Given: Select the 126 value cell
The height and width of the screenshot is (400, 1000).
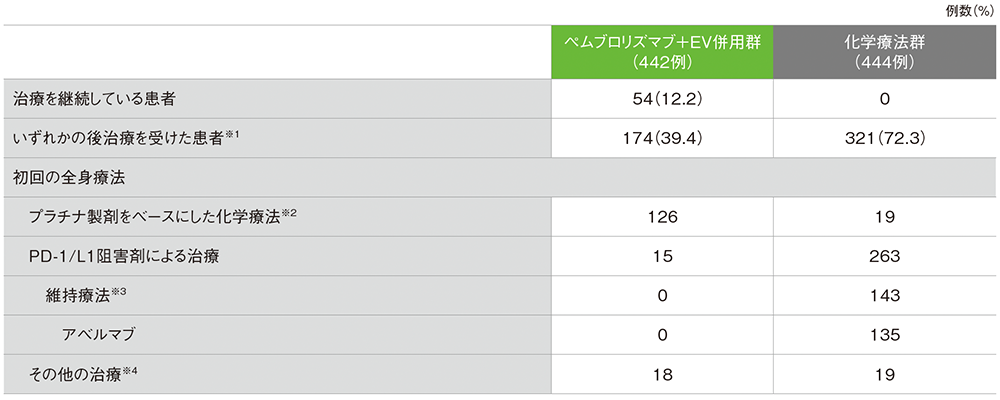Looking at the screenshot, I should pyautogui.click(x=663, y=217).
